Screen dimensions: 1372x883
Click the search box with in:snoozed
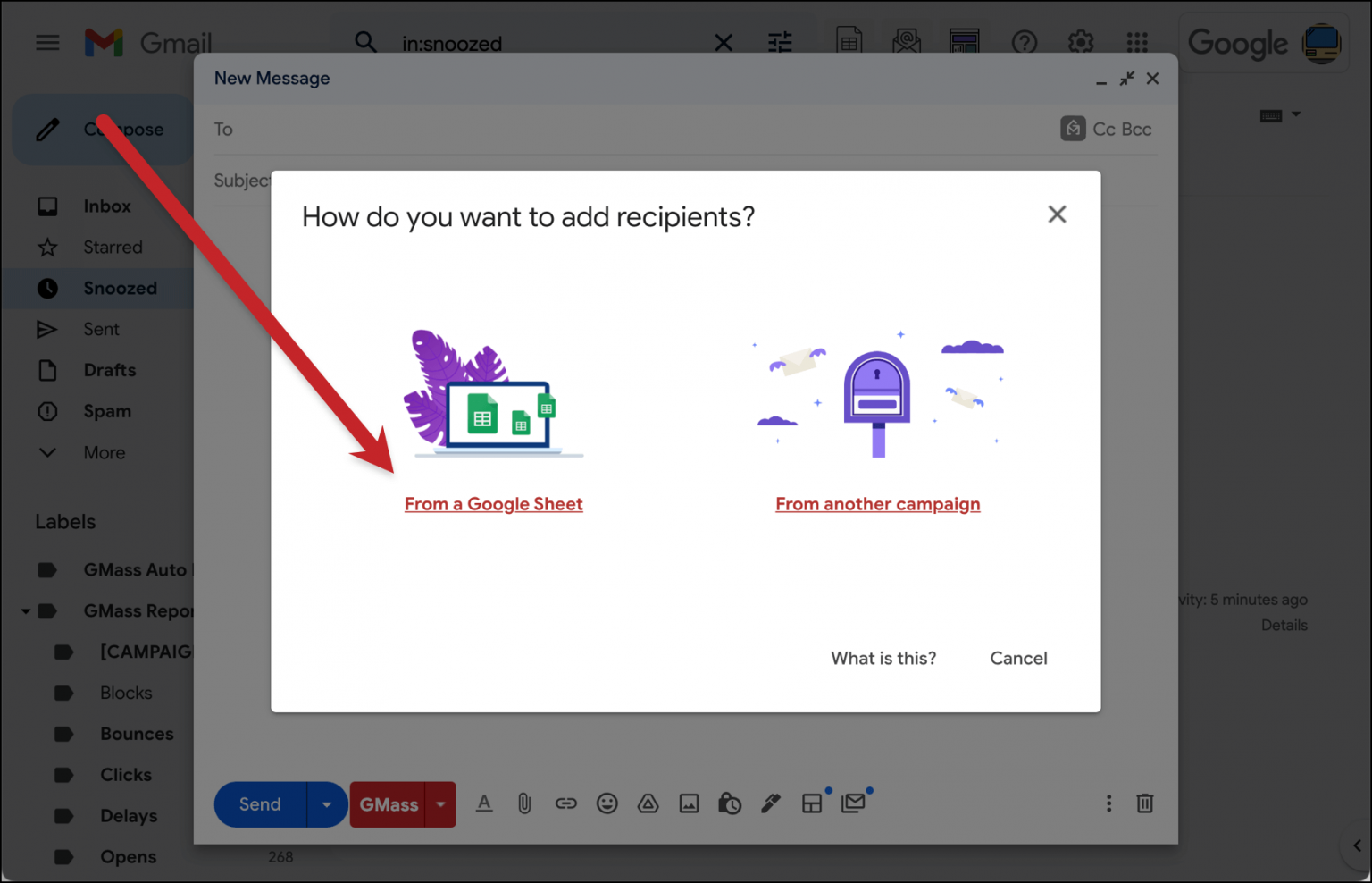tap(554, 43)
